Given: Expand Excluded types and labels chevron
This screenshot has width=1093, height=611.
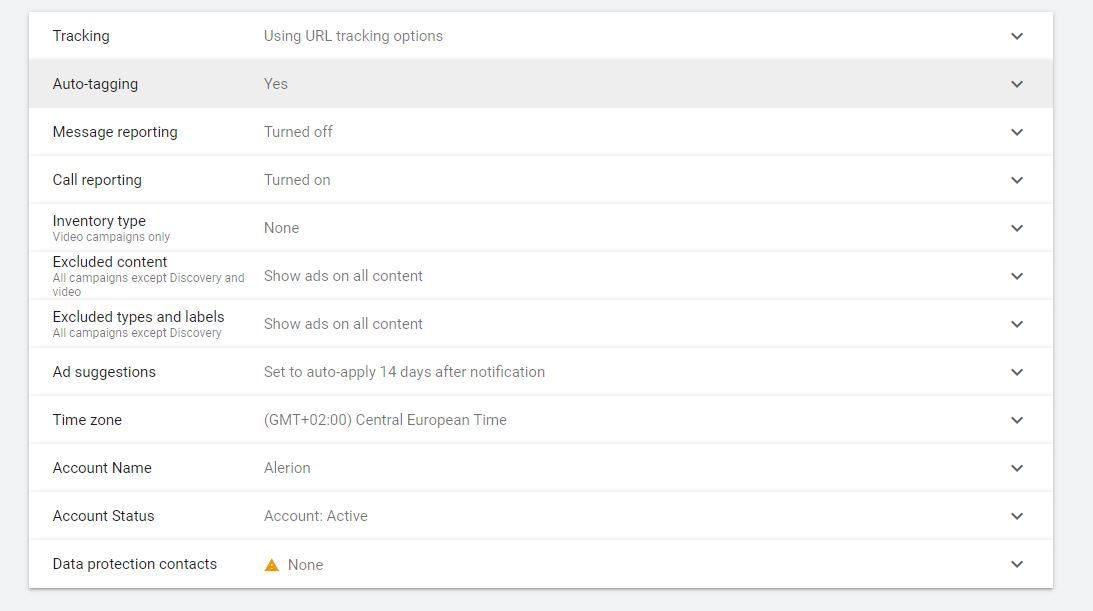Looking at the screenshot, I should click(x=1017, y=324).
